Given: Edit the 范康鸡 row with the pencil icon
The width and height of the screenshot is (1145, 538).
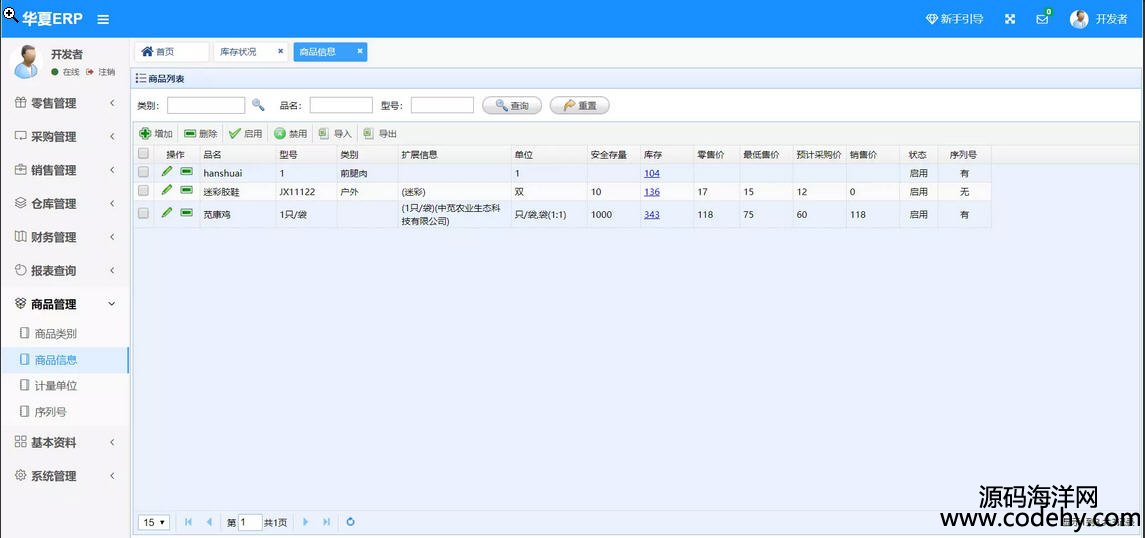Looking at the screenshot, I should coord(167,212).
